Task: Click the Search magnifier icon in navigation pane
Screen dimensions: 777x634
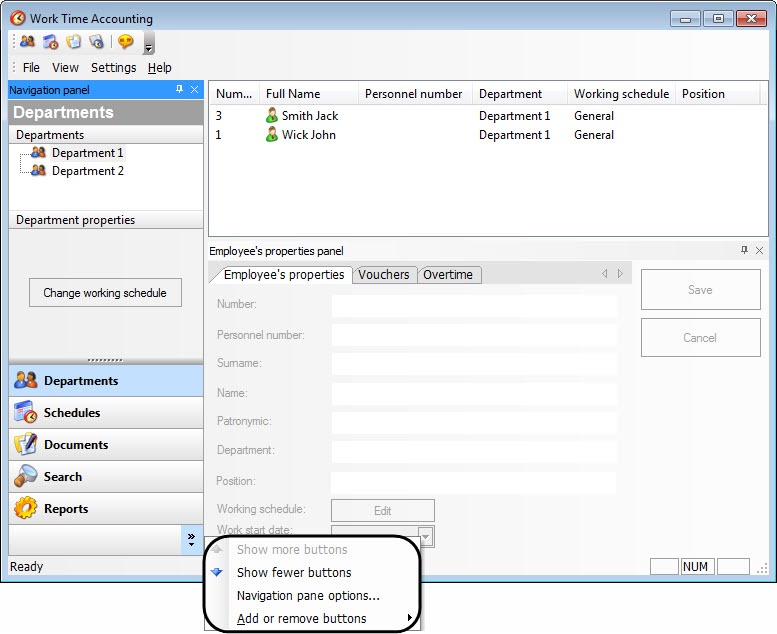Action: point(25,476)
